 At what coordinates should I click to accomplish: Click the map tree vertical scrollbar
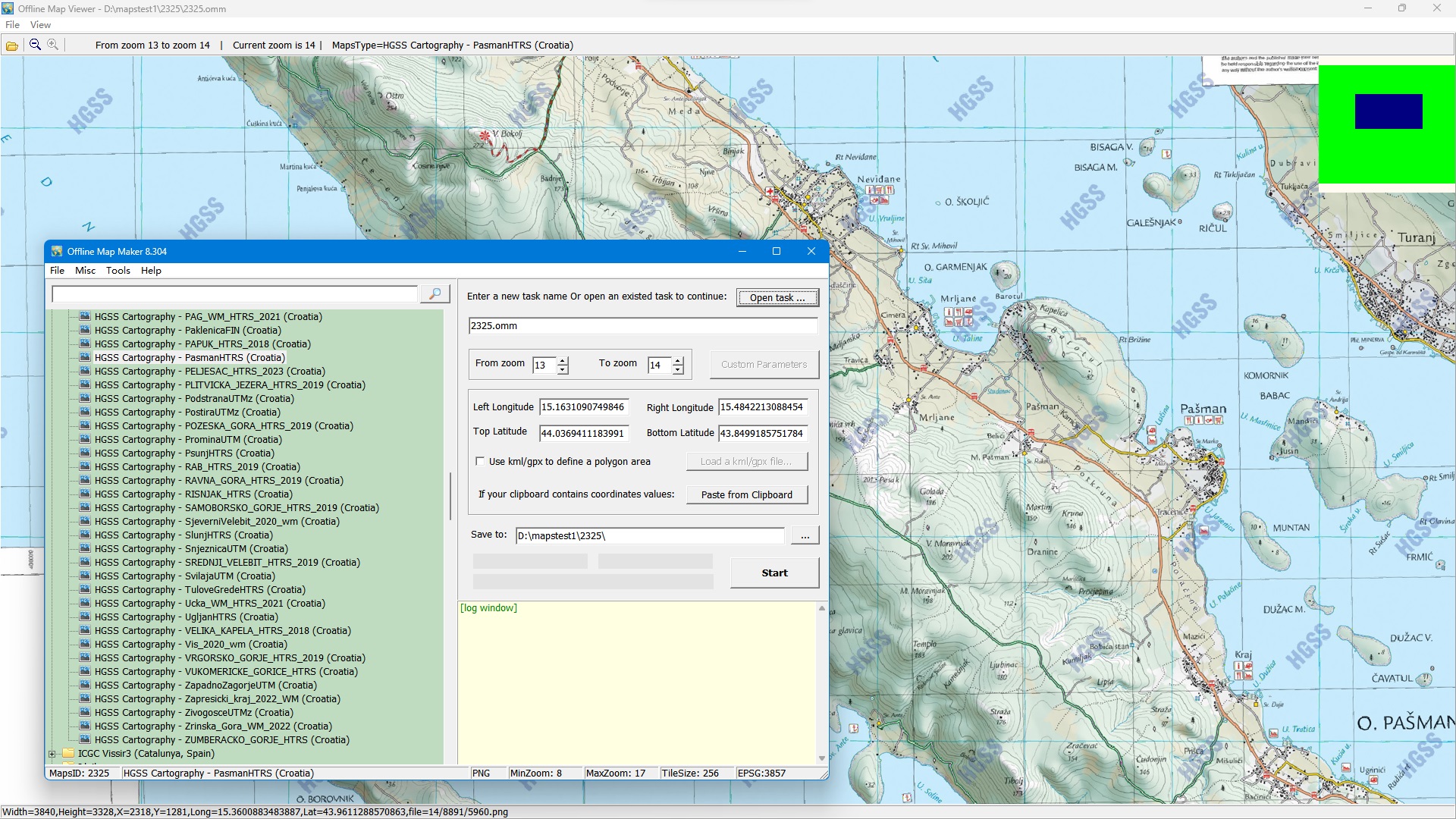450,495
